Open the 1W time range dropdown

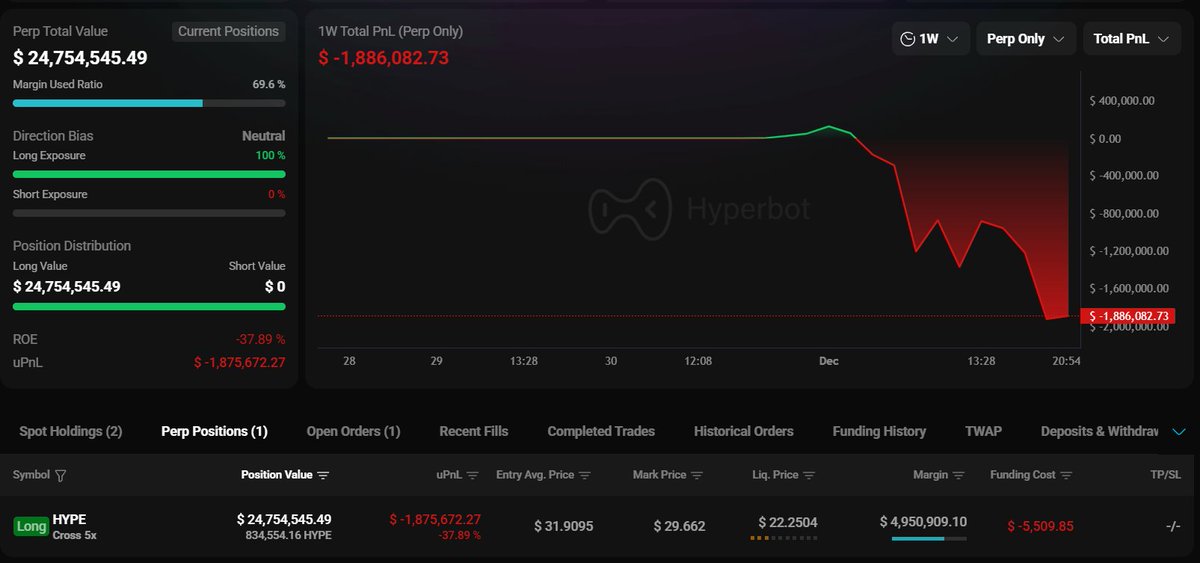click(930, 39)
